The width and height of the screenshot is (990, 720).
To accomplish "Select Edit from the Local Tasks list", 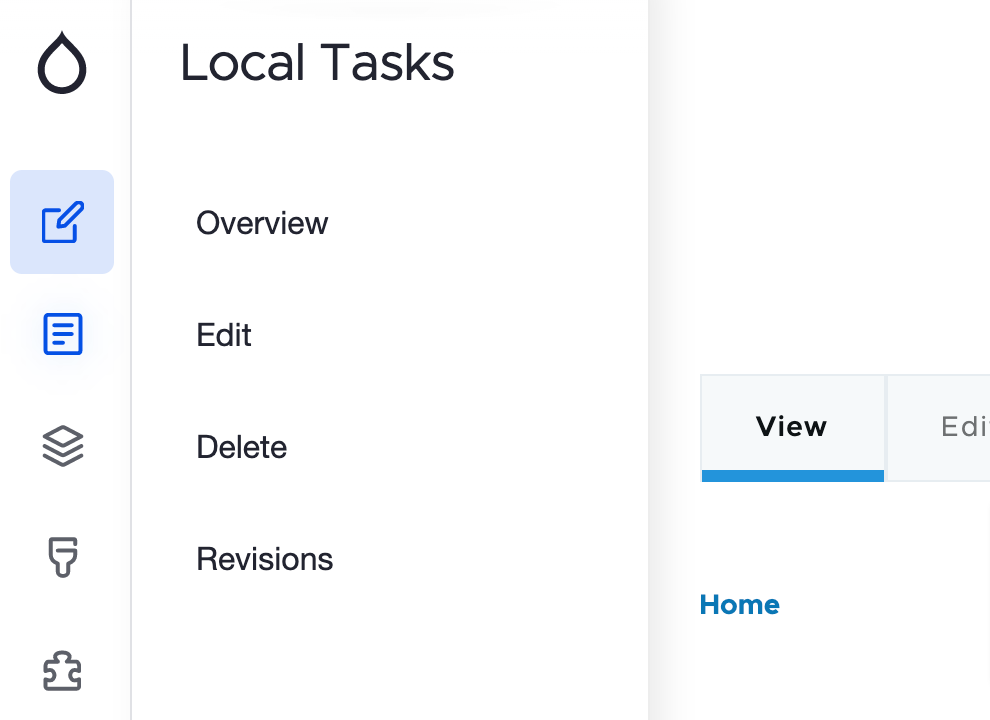I will click(x=223, y=335).
